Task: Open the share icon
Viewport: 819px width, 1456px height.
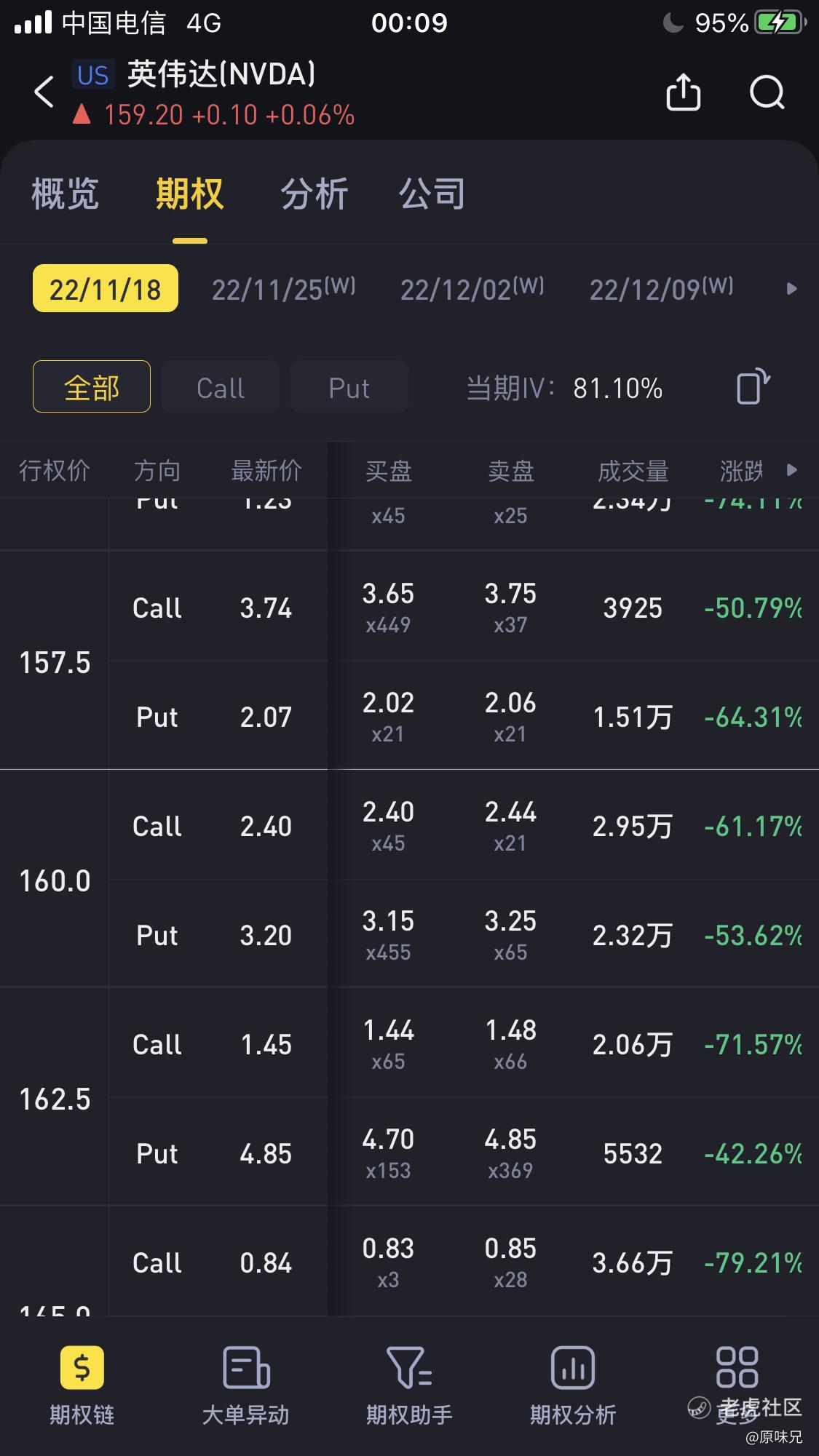Action: 683,92
